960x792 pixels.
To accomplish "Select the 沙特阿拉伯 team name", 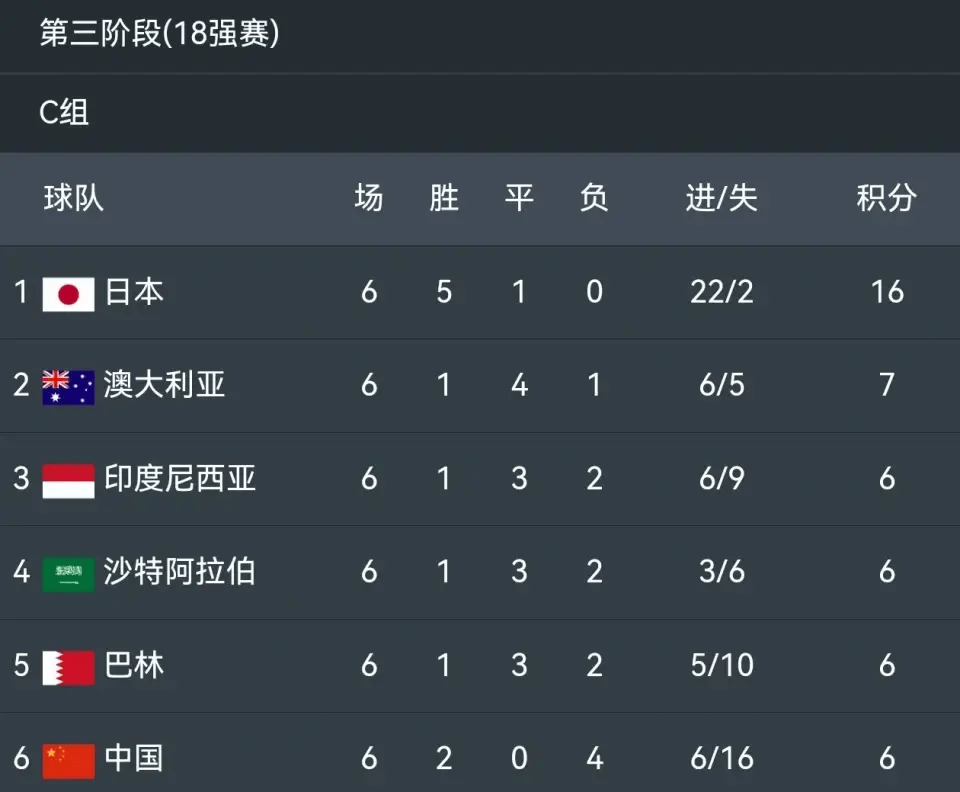I will click(x=179, y=572).
